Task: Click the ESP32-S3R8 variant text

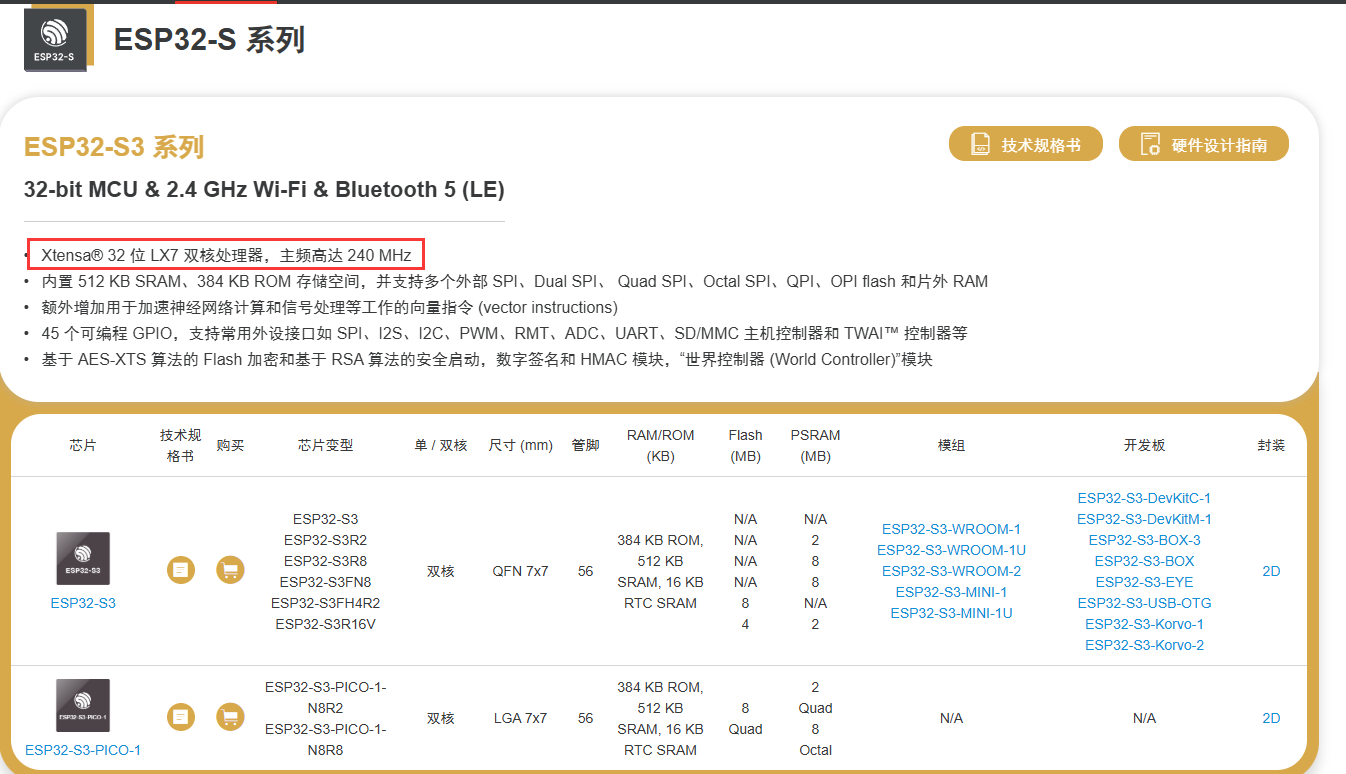Action: pos(325,561)
